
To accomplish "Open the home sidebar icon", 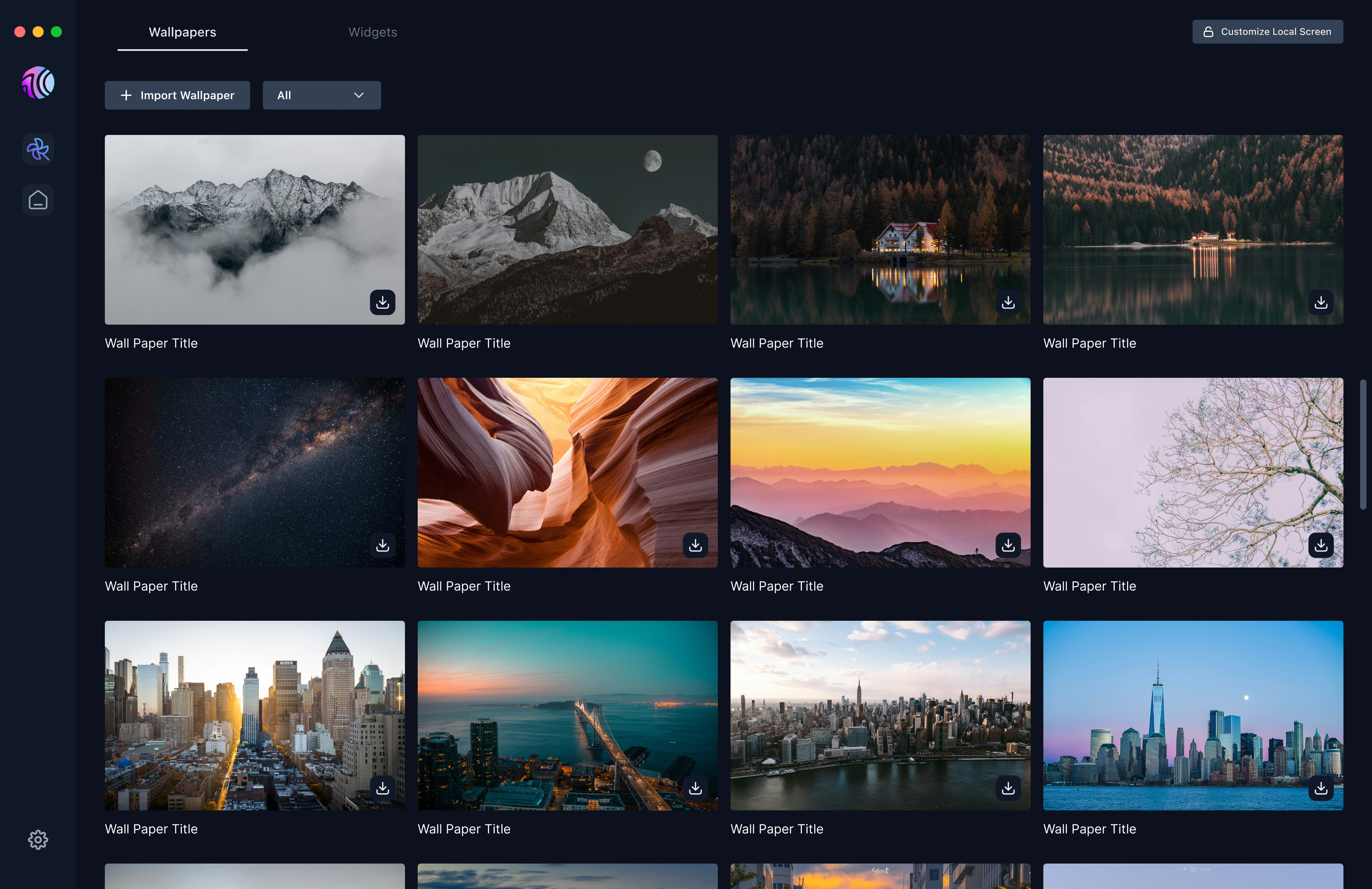I will (38, 200).
